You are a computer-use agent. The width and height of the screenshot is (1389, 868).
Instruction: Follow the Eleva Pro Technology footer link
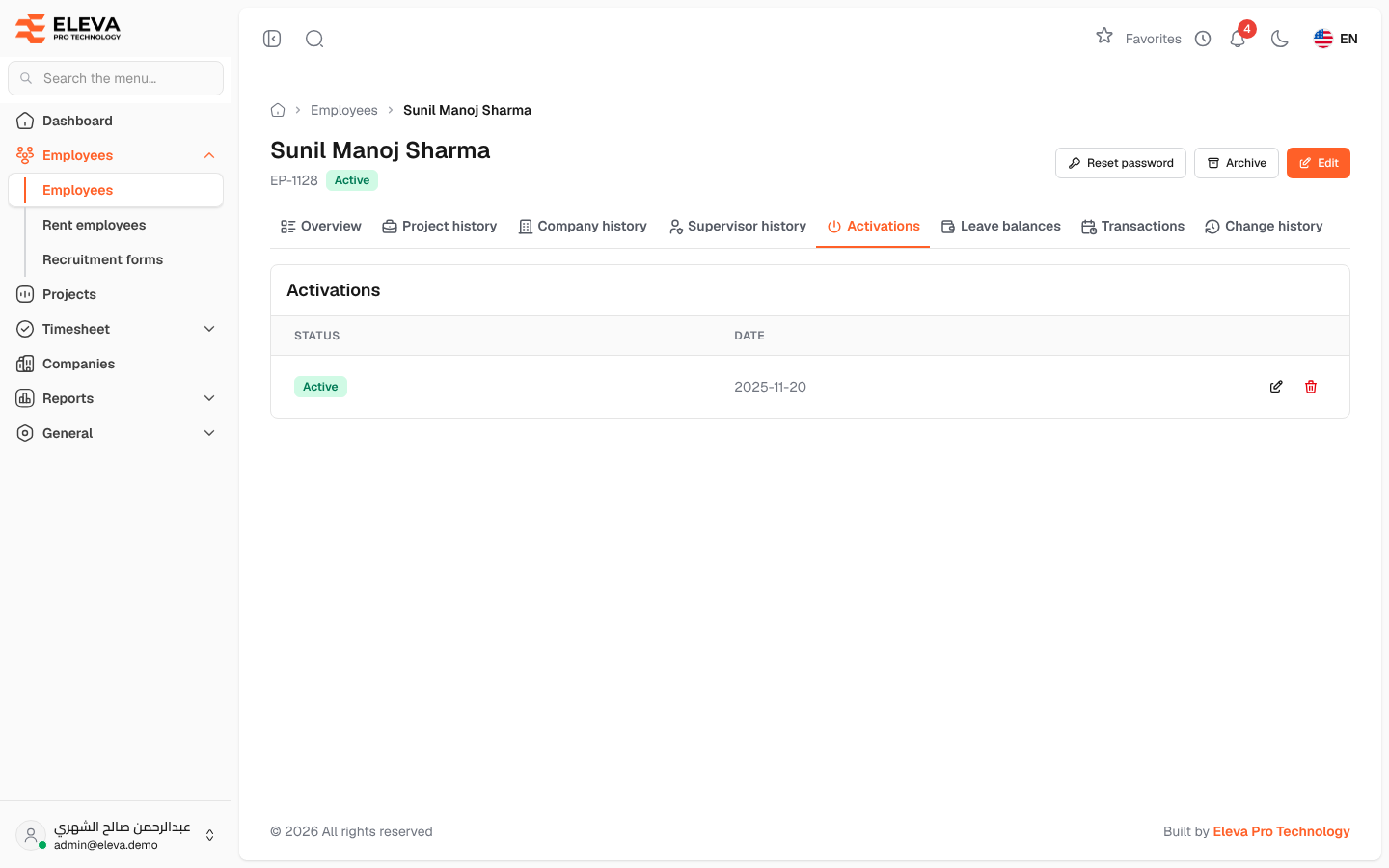(1281, 831)
